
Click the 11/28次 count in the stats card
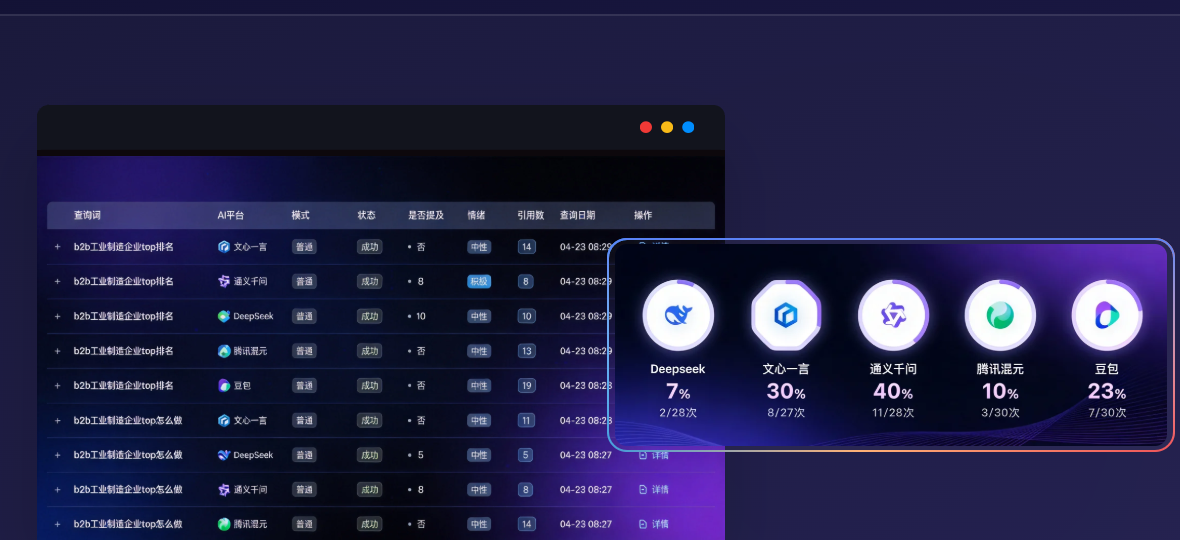(x=893, y=413)
